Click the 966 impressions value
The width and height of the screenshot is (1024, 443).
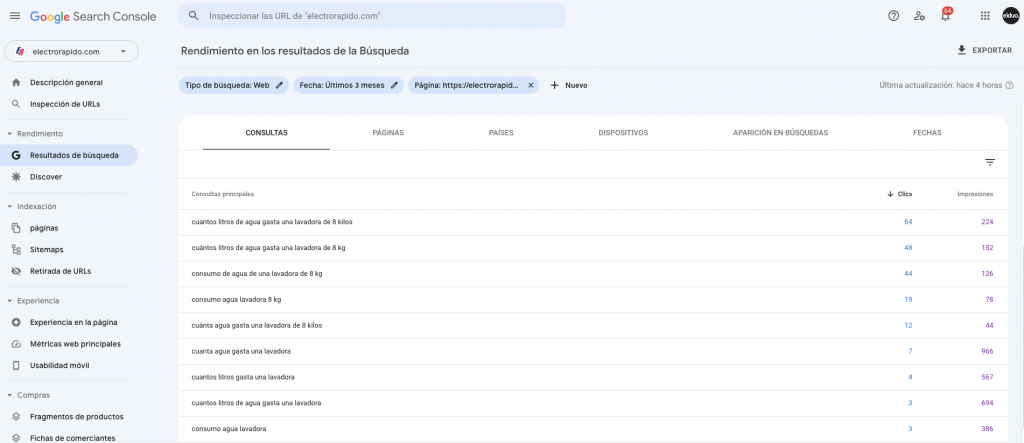pos(987,352)
